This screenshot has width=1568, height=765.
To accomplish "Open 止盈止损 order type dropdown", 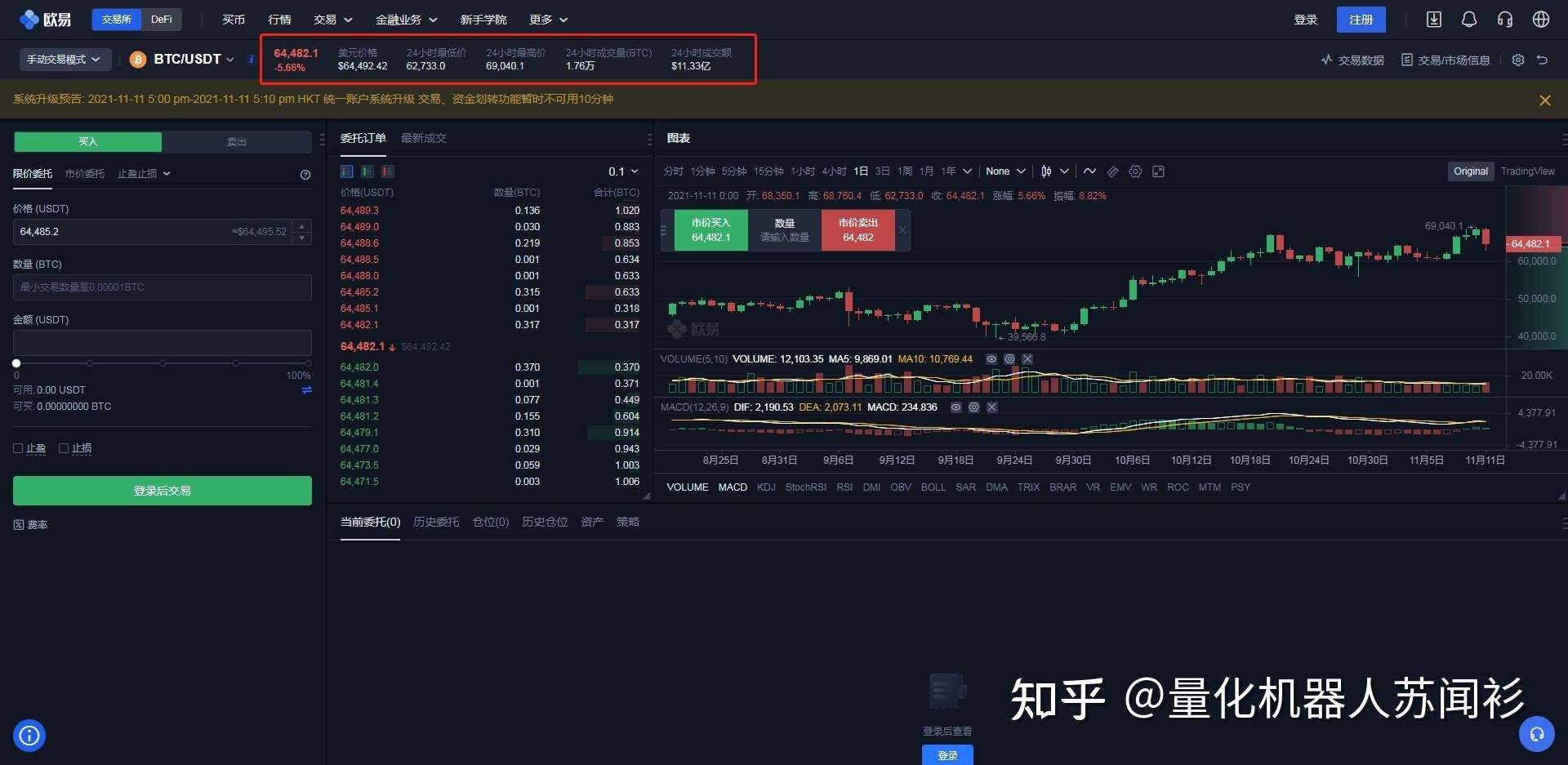I will coord(144,174).
